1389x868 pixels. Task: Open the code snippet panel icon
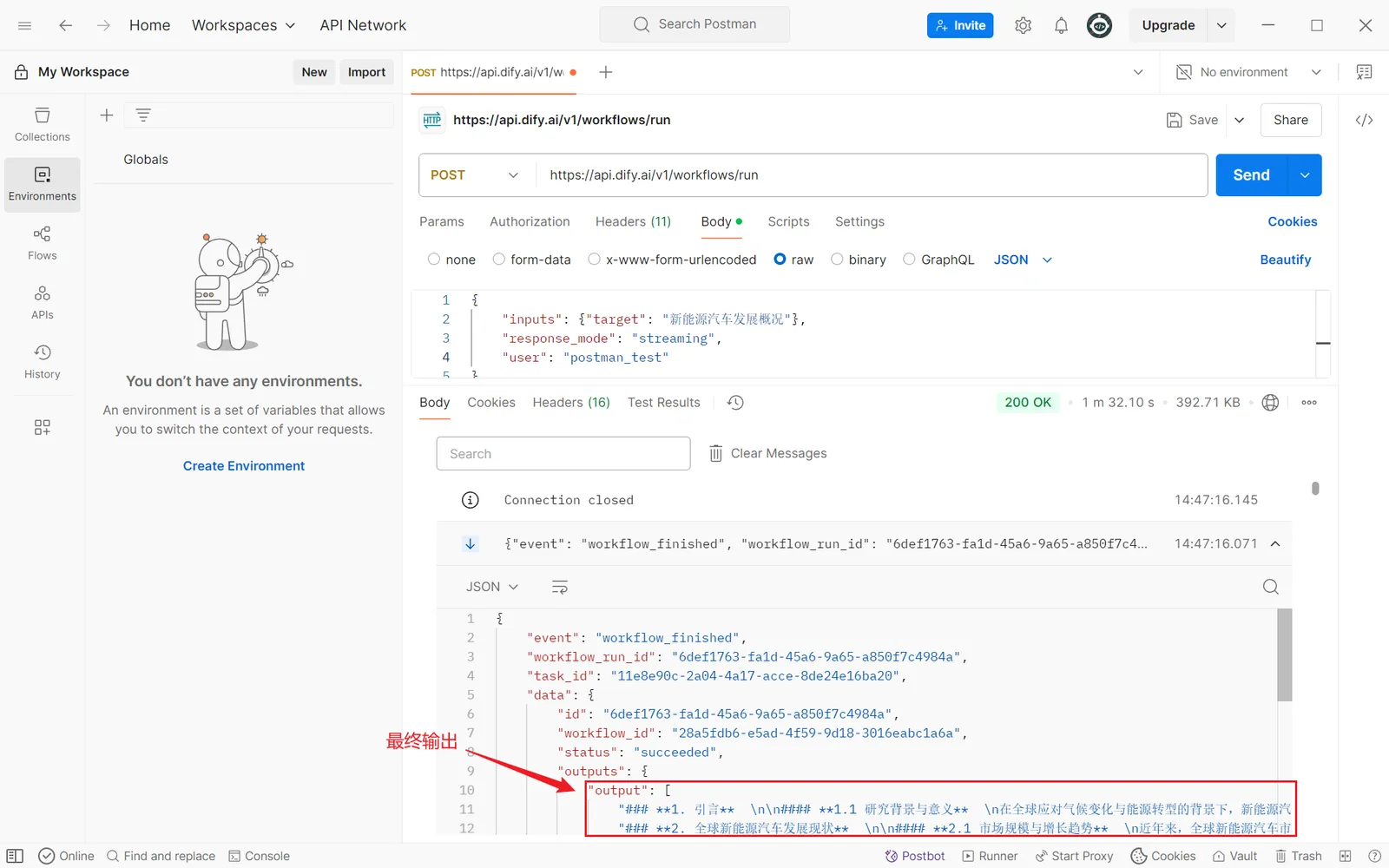[x=1364, y=120]
